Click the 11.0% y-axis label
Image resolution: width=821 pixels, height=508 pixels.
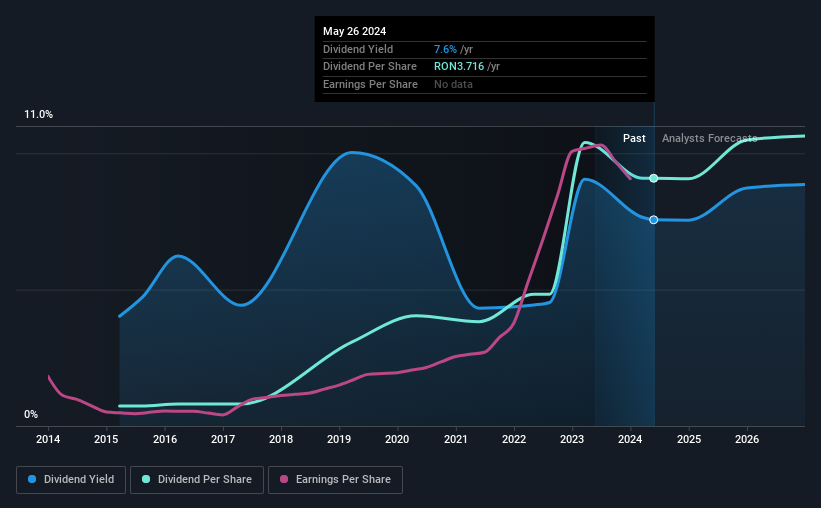pyautogui.click(x=38, y=115)
